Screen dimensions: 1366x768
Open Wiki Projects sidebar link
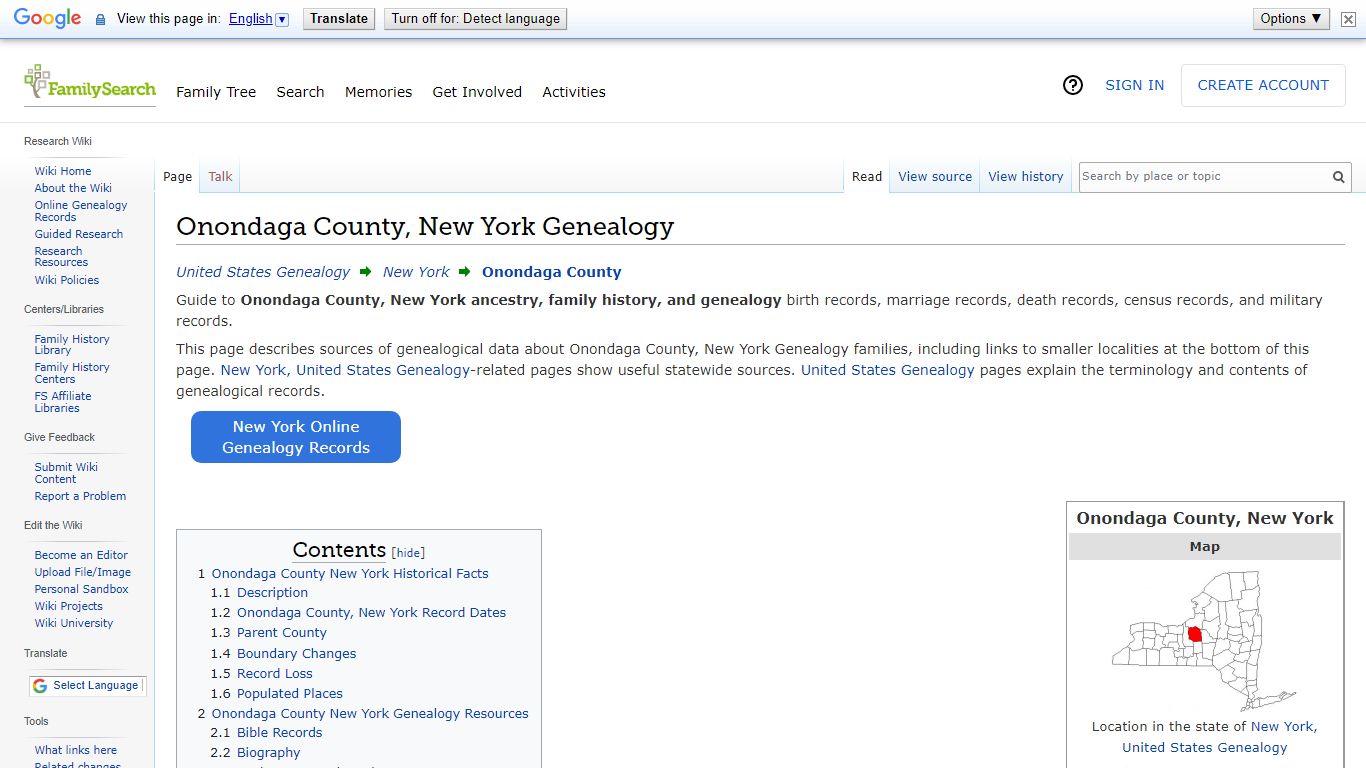pos(69,606)
